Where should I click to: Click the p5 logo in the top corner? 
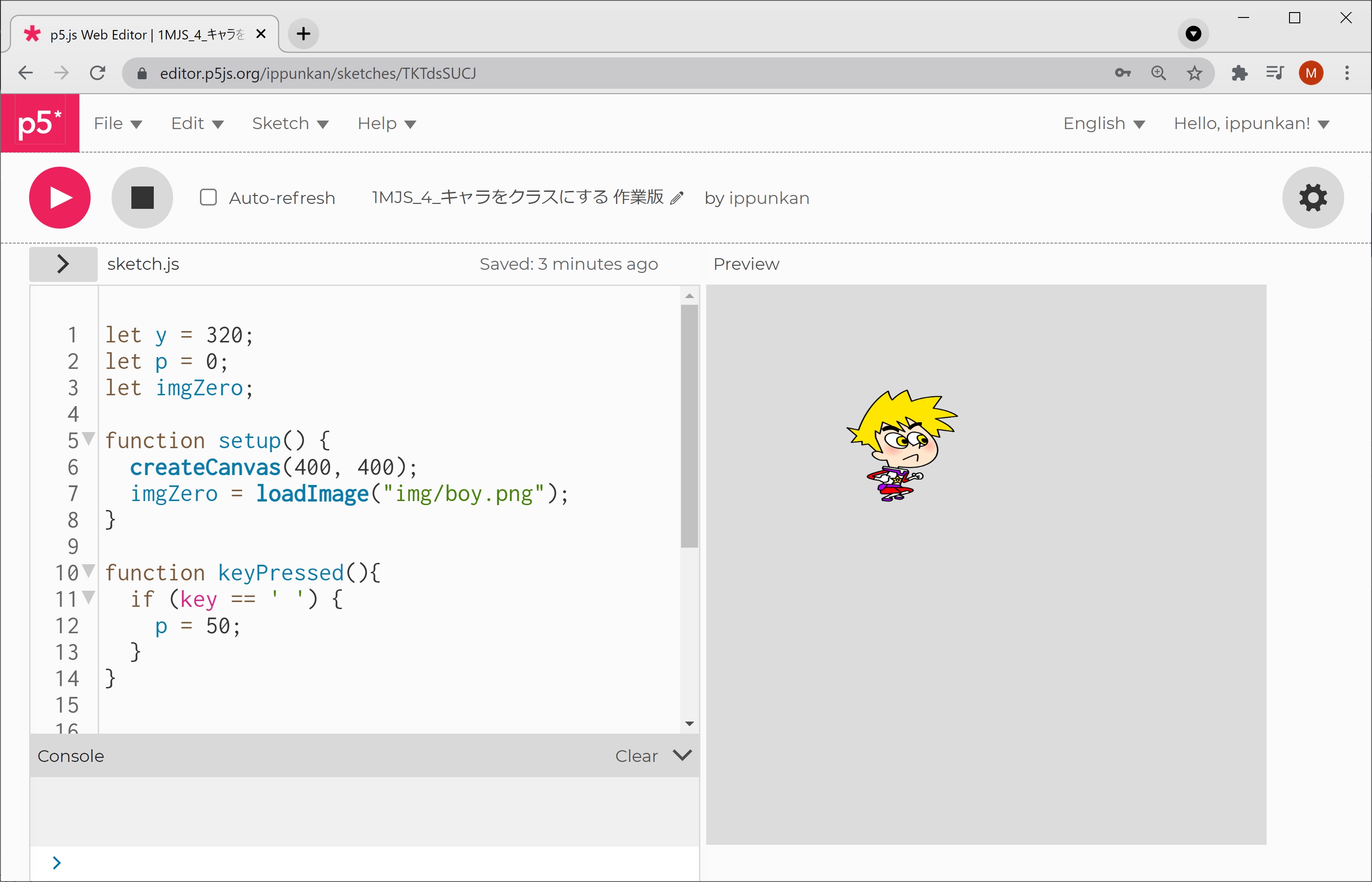[39, 122]
